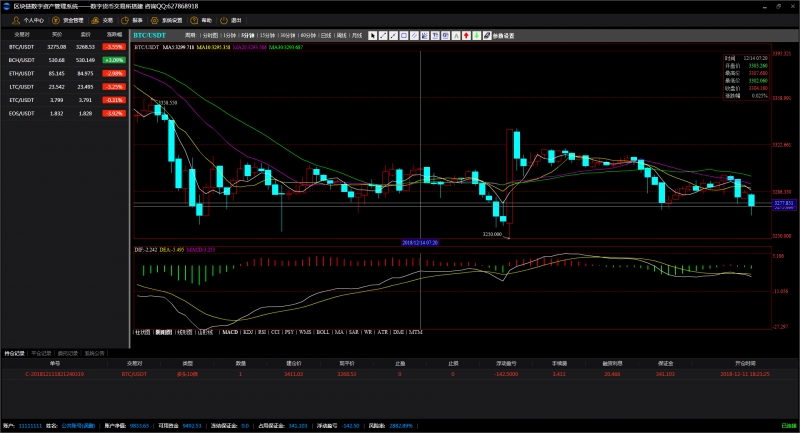
Task: Select ETH/USDT row in pair list
Action: [x=65, y=73]
